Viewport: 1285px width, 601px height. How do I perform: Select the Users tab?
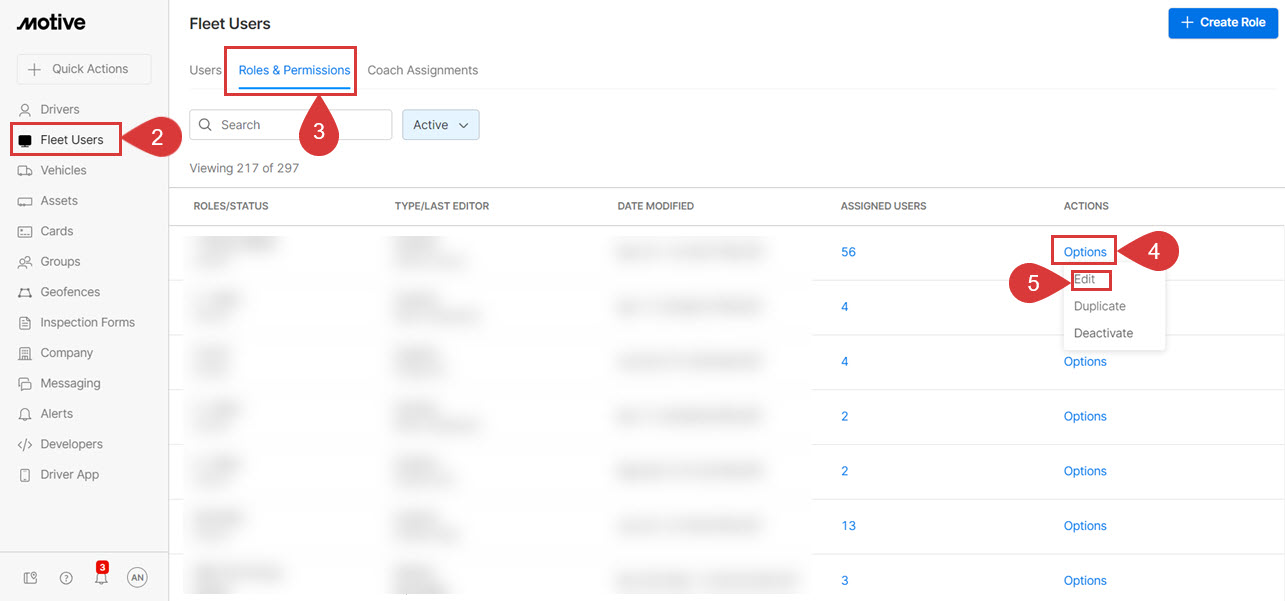click(204, 70)
